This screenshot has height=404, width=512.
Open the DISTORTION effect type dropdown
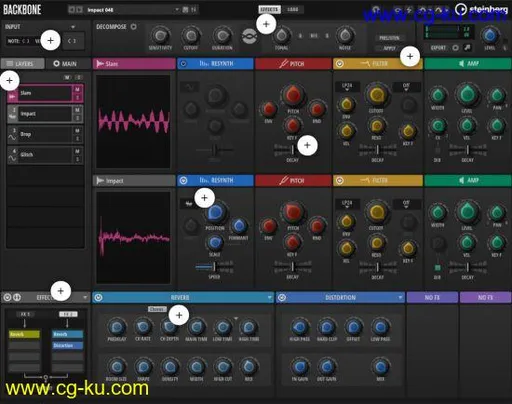(x=400, y=297)
